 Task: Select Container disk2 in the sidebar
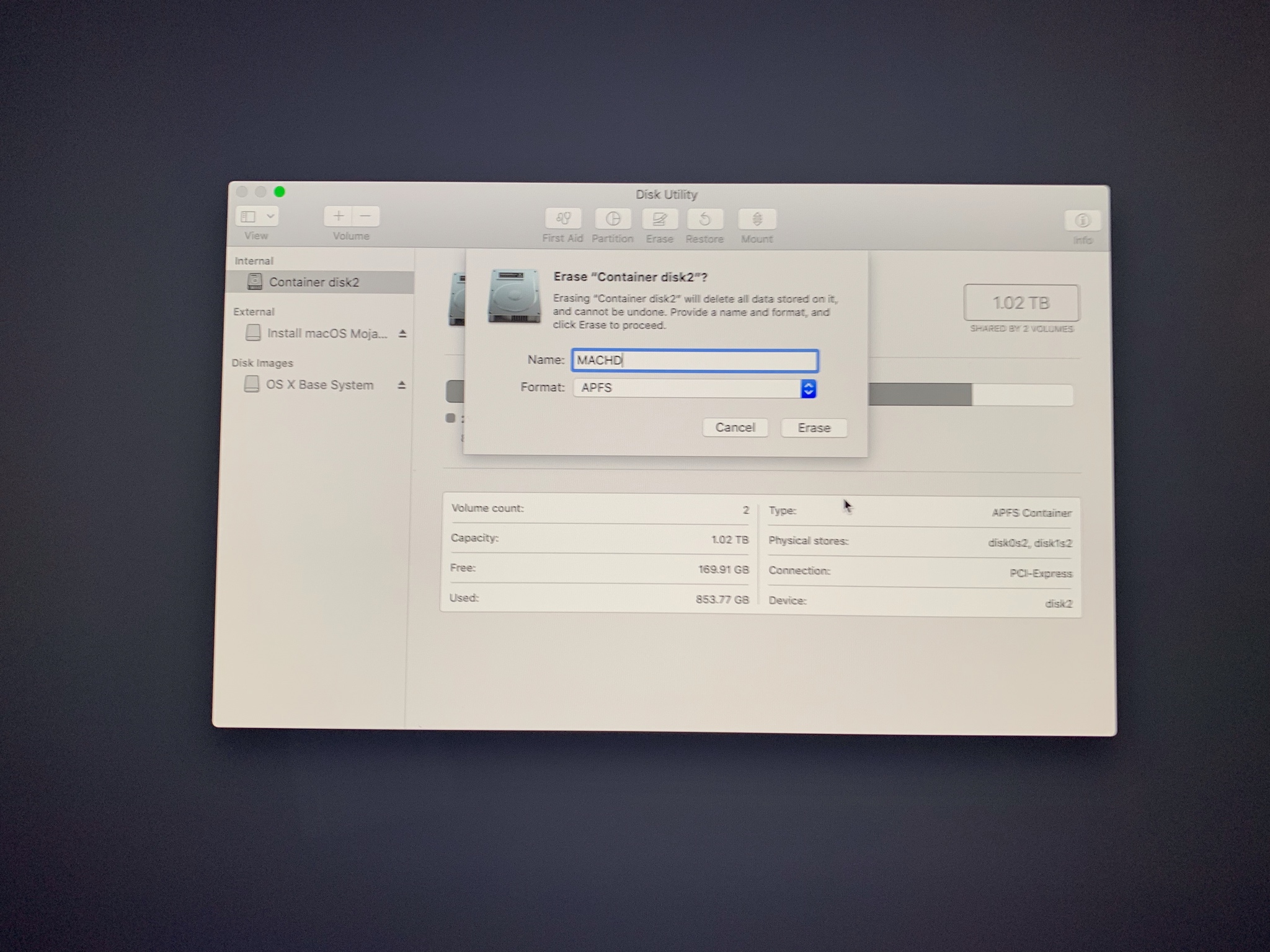click(314, 283)
